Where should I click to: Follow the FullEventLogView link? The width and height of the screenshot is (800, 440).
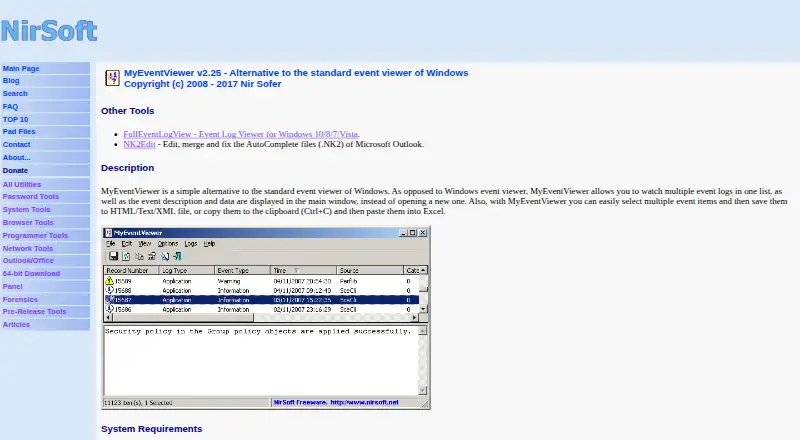point(240,134)
